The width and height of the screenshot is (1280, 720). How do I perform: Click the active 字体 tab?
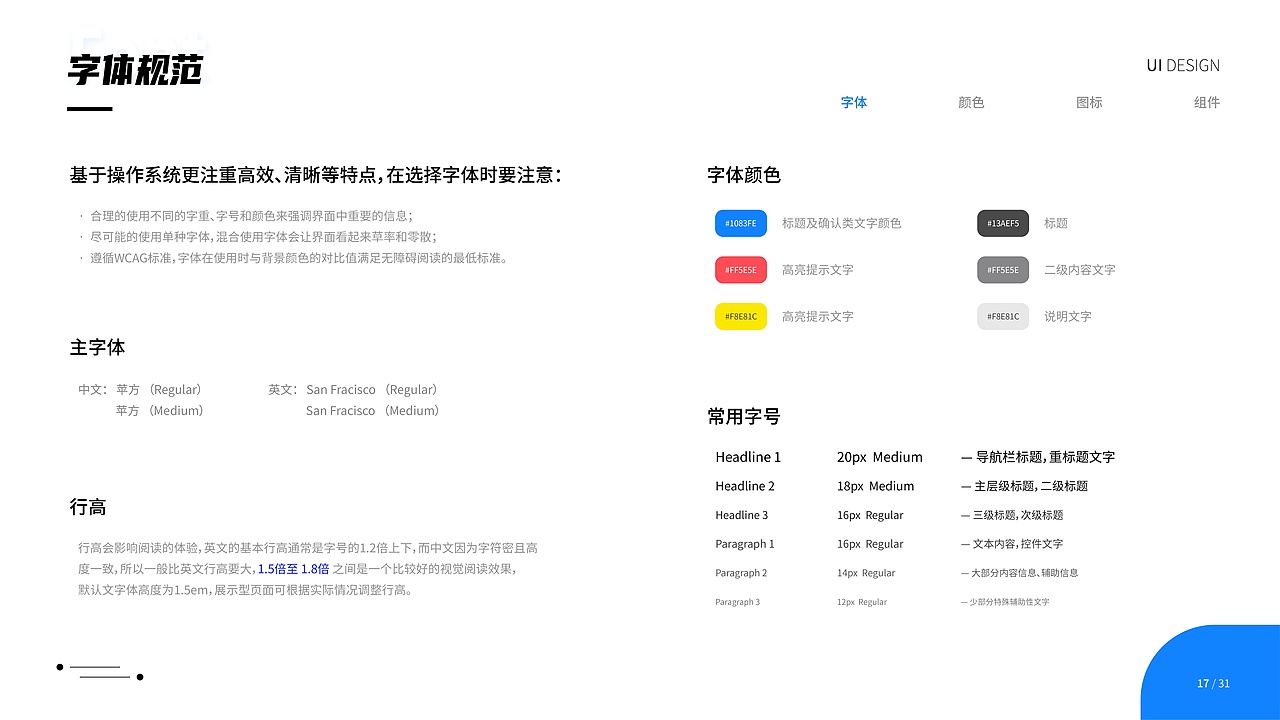[x=854, y=102]
